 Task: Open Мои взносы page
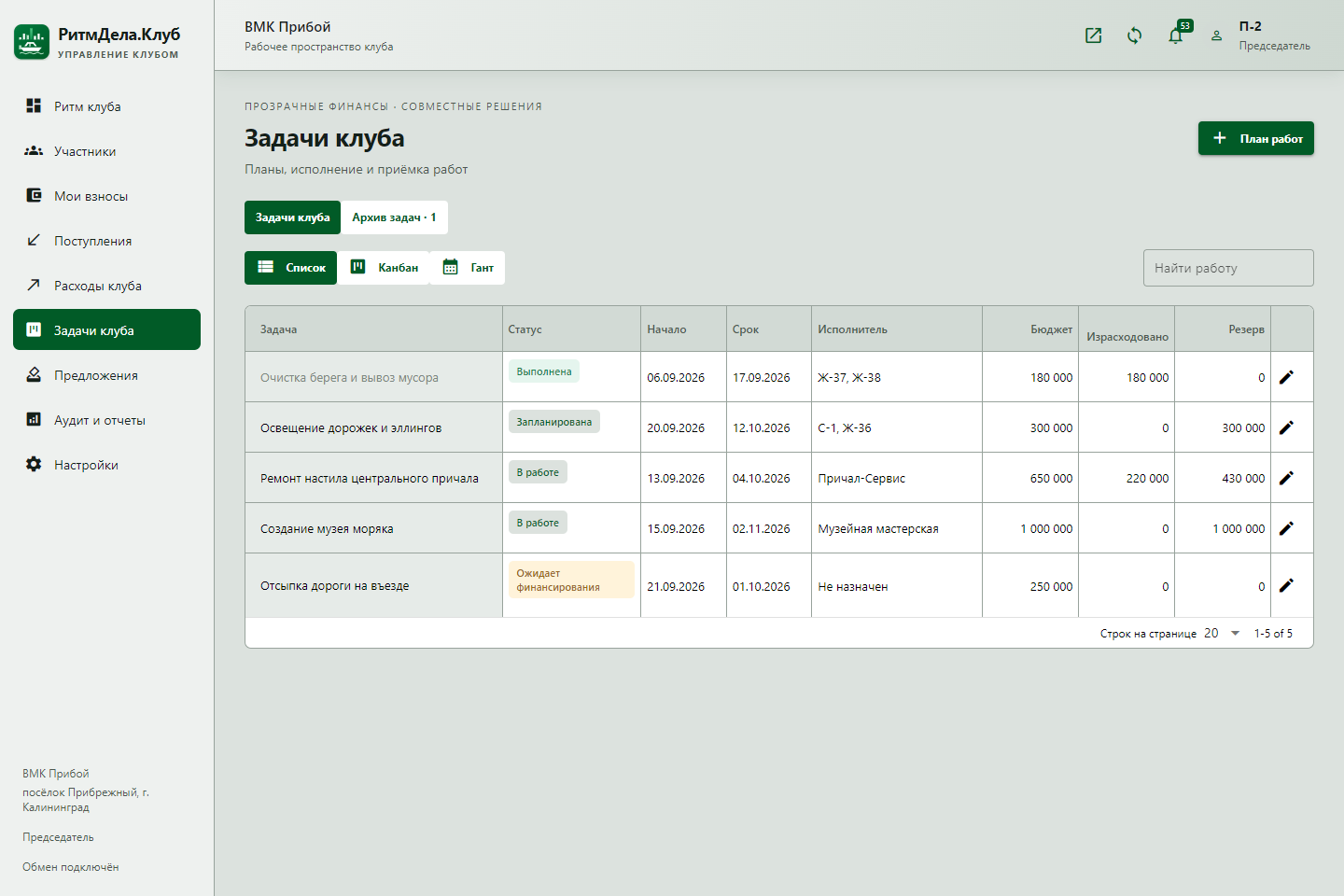click(106, 195)
